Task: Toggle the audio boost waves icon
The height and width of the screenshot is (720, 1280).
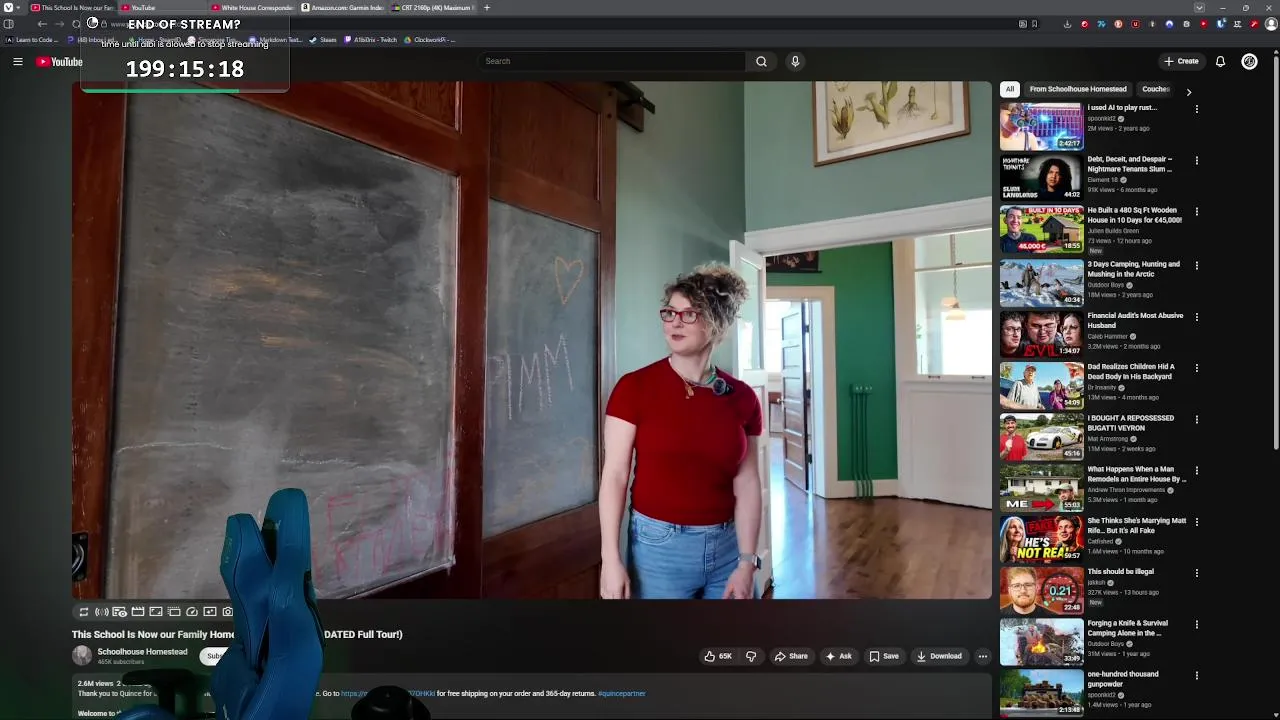Action: 101,612
